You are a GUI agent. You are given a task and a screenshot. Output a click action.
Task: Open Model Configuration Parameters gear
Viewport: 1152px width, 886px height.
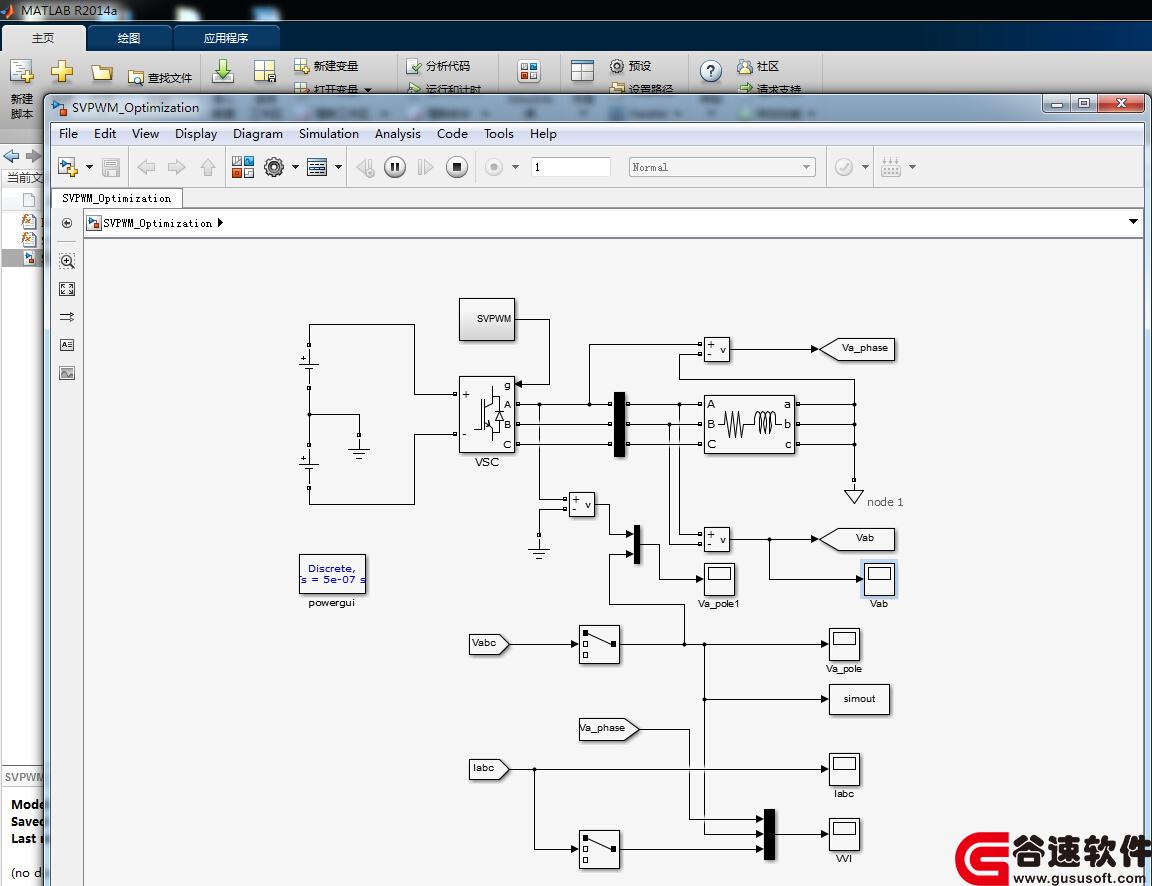tap(274, 168)
